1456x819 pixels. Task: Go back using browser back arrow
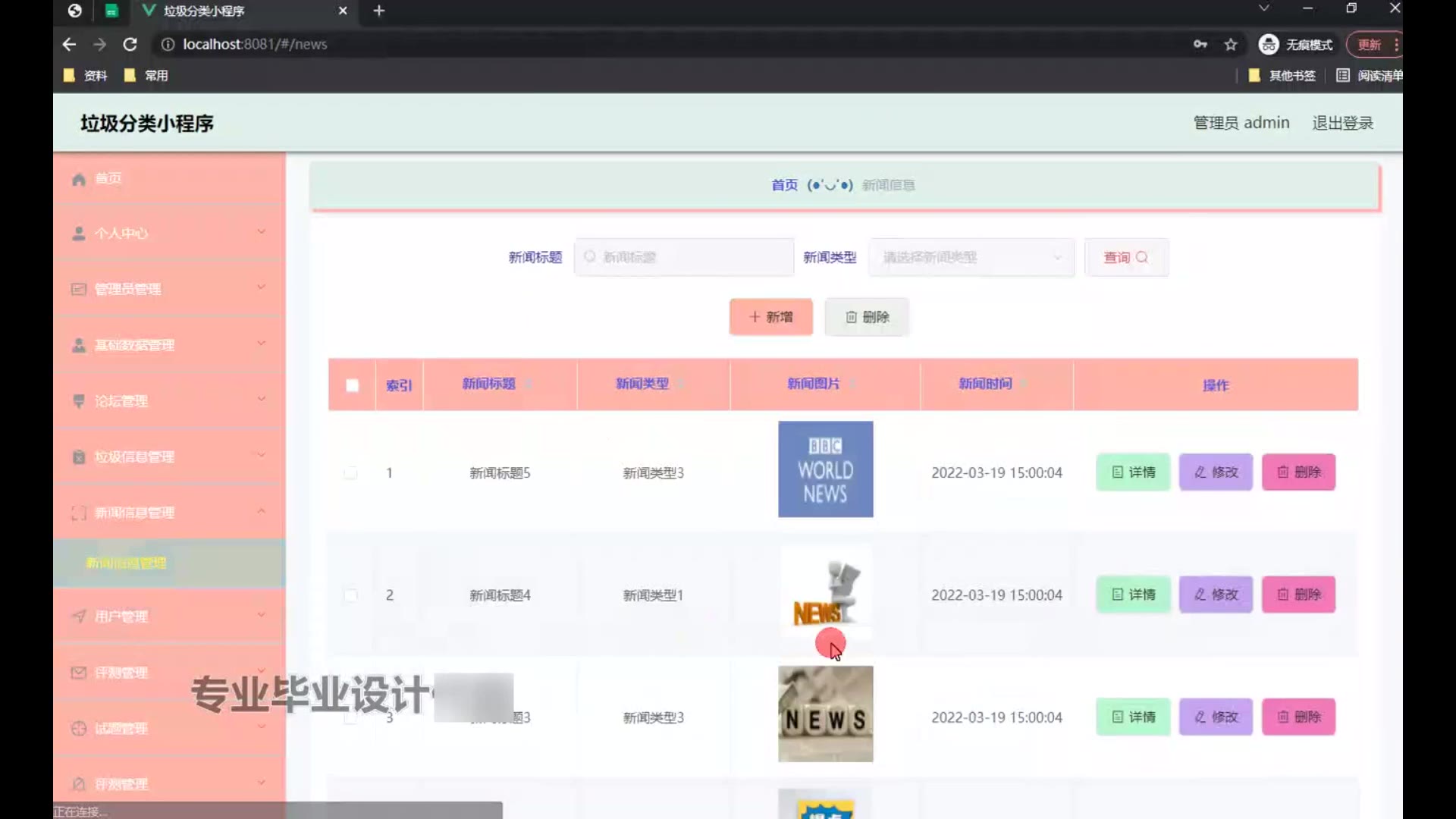point(69,45)
